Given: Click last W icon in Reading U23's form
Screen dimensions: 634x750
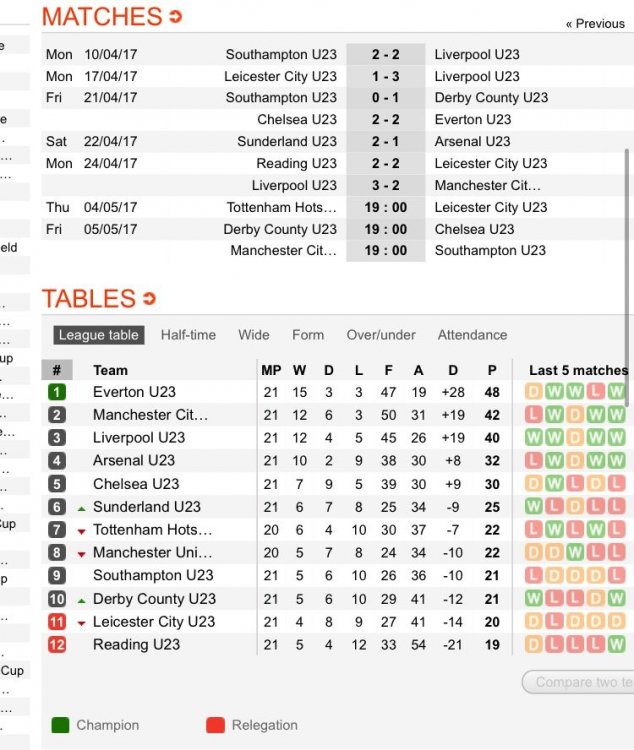Looking at the screenshot, I should click(x=616, y=644).
